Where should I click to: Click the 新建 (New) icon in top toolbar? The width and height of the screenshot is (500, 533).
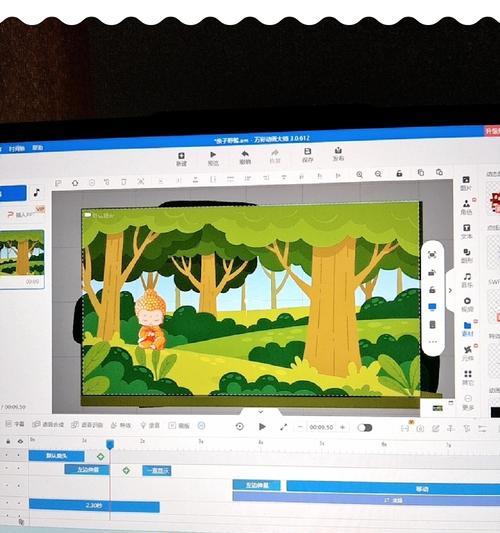[181, 159]
